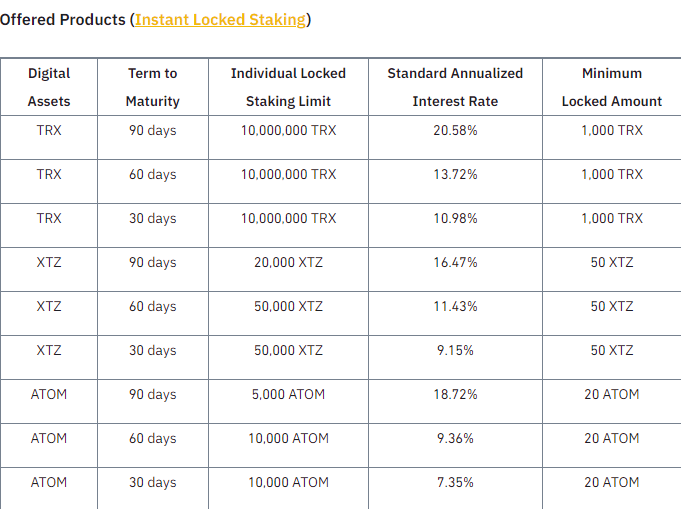Image resolution: width=681 pixels, height=509 pixels.
Task: Select the first 1,000 TRX minimum amount cell
Action: [x=612, y=130]
